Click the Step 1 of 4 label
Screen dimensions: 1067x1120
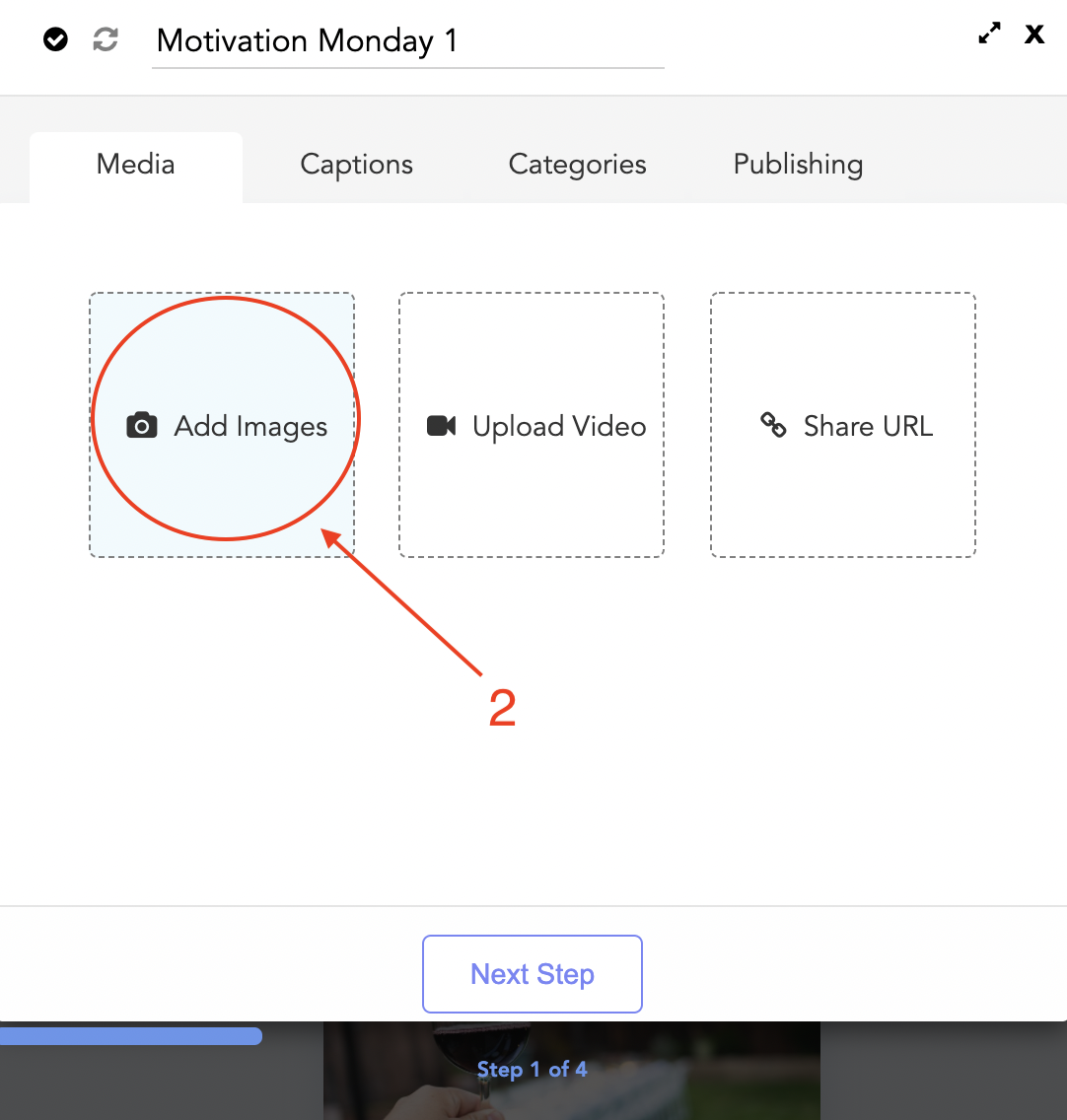pyautogui.click(x=532, y=1070)
